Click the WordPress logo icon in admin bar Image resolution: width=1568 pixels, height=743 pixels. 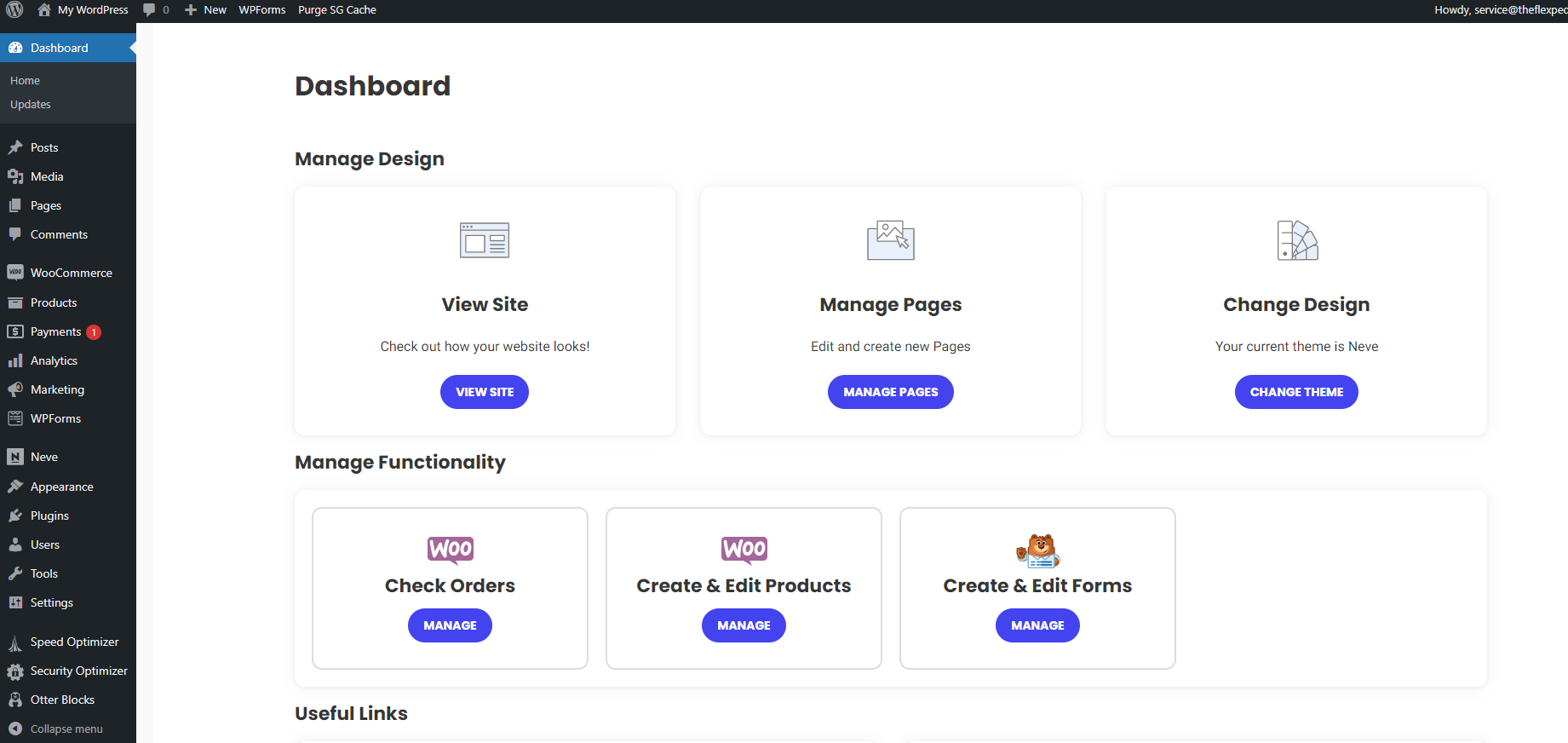tap(14, 10)
